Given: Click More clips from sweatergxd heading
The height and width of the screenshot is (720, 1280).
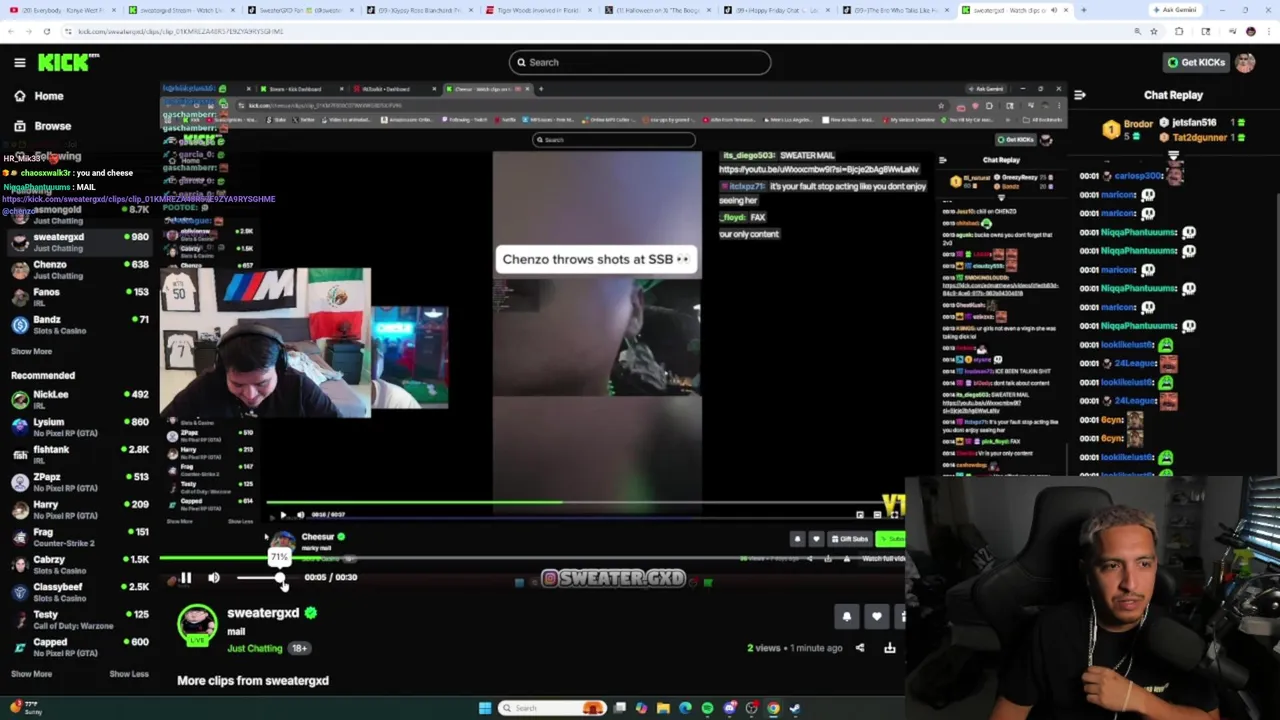Looking at the screenshot, I should click(253, 680).
